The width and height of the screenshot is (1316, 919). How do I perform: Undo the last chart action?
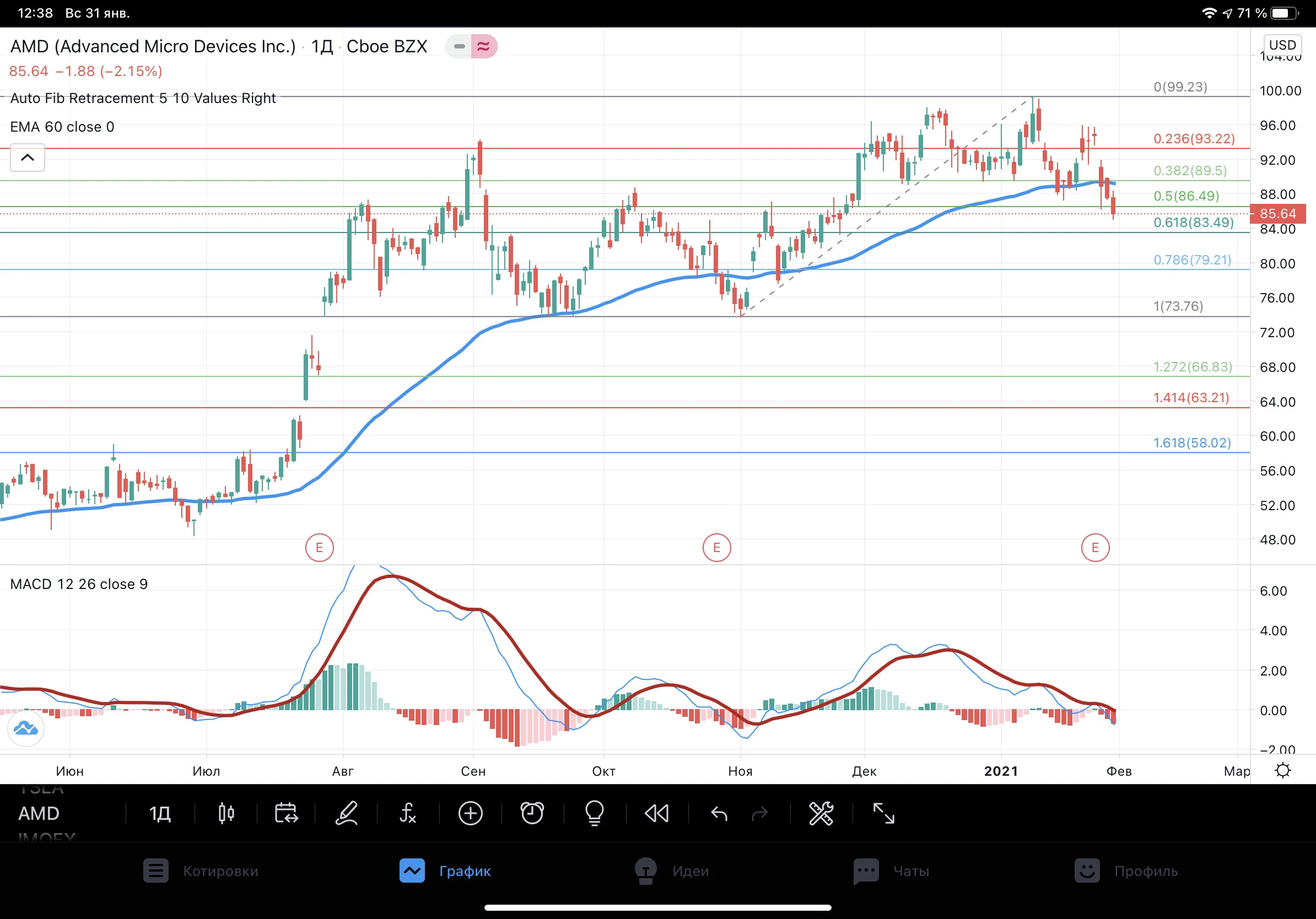pos(719,813)
